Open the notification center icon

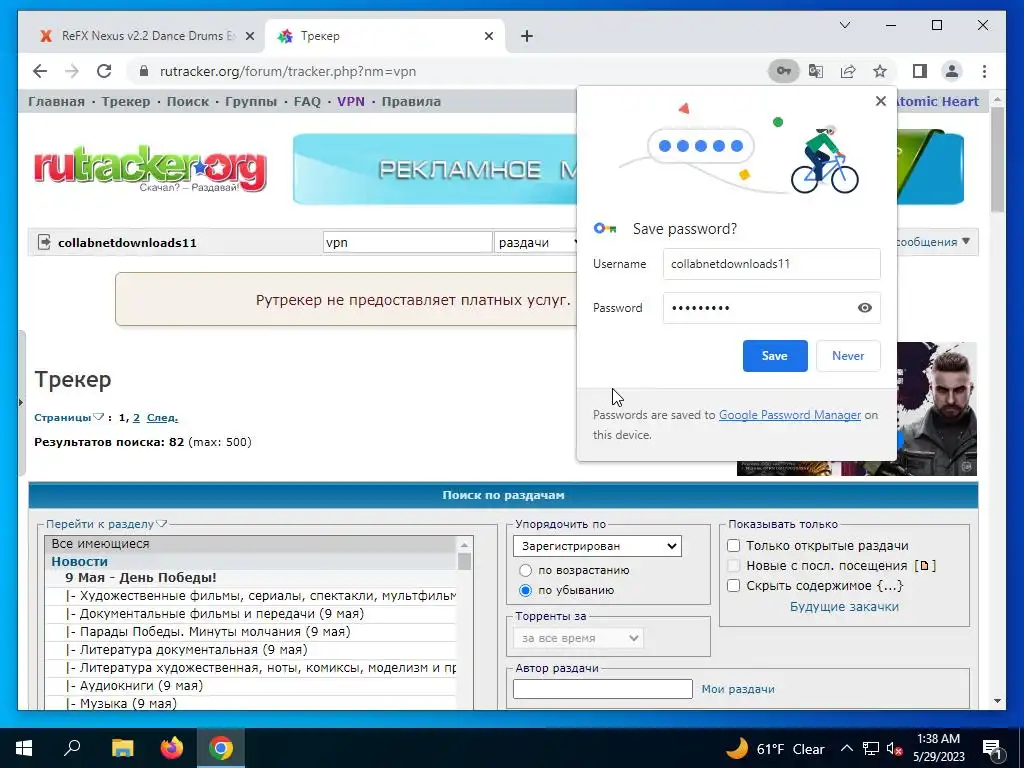991,748
